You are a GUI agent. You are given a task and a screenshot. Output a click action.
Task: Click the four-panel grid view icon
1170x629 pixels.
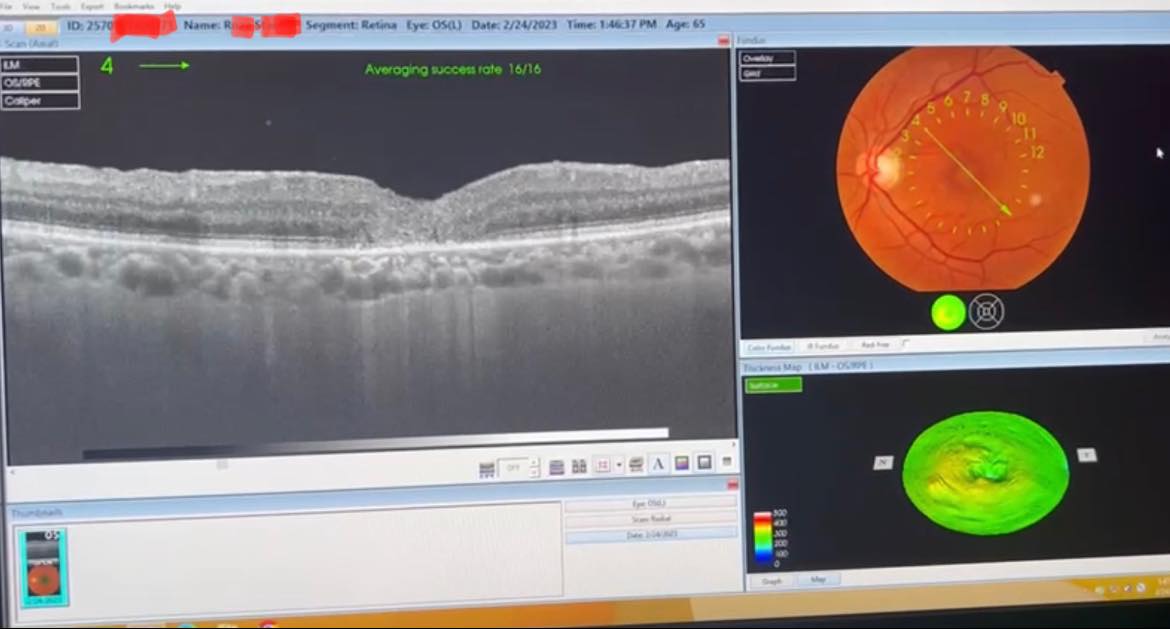click(580, 466)
